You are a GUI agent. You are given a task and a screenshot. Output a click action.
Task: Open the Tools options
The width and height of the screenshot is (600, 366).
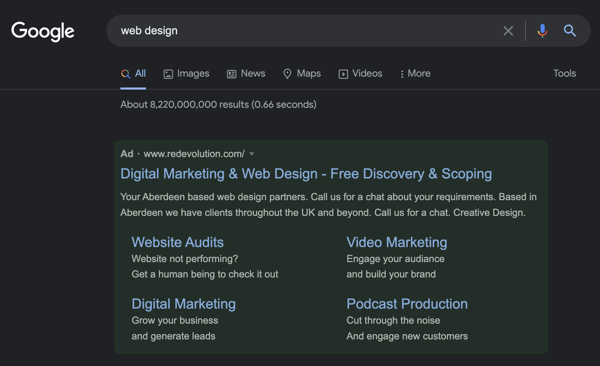564,73
